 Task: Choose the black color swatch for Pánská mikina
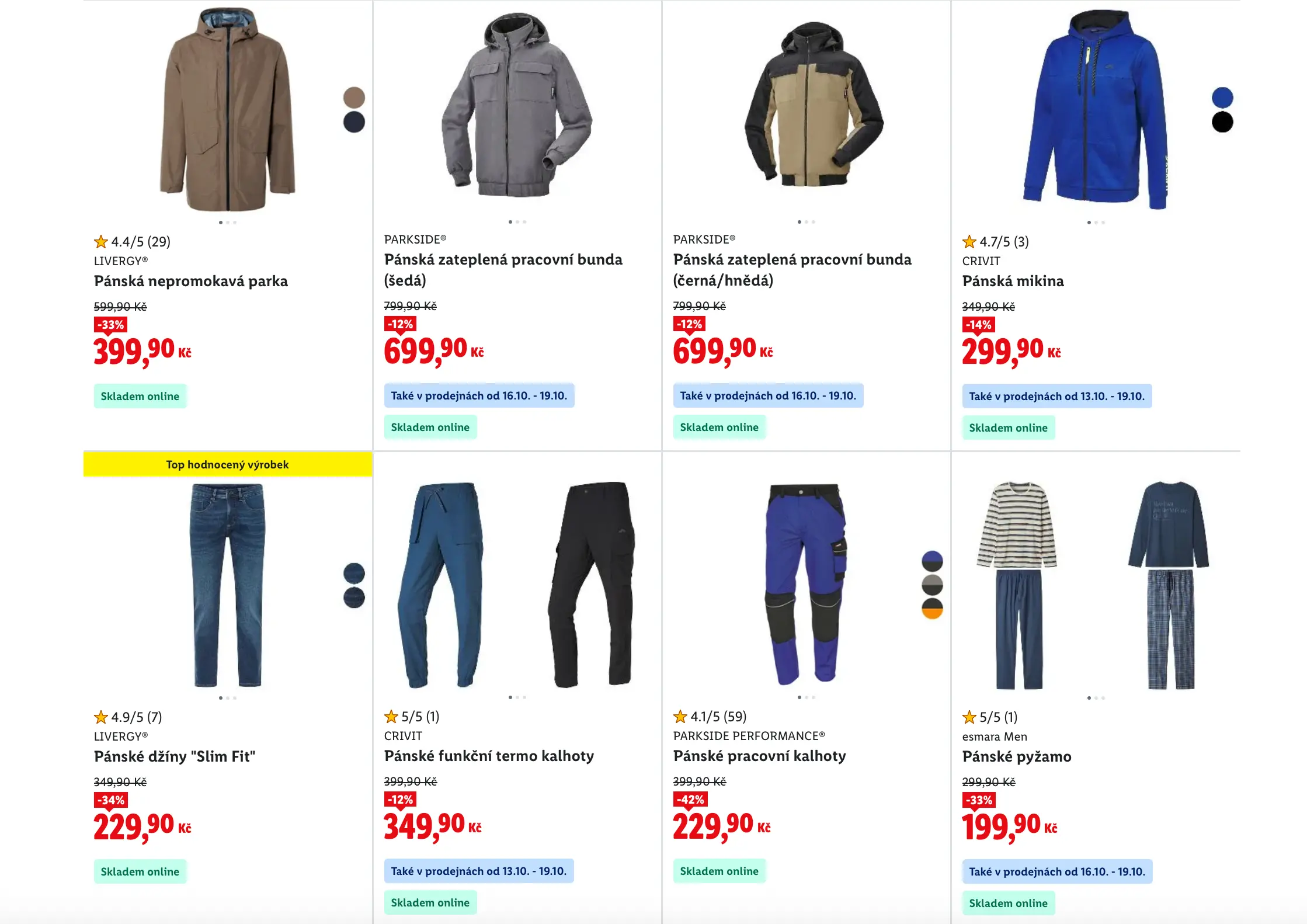point(1222,122)
